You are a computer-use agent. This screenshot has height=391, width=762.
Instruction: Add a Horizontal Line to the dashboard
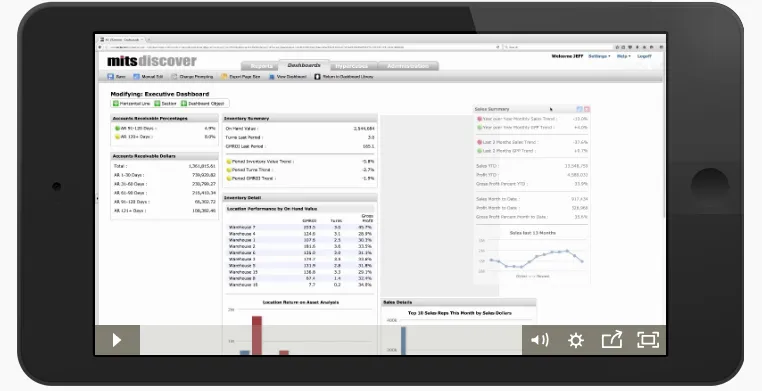coord(132,103)
